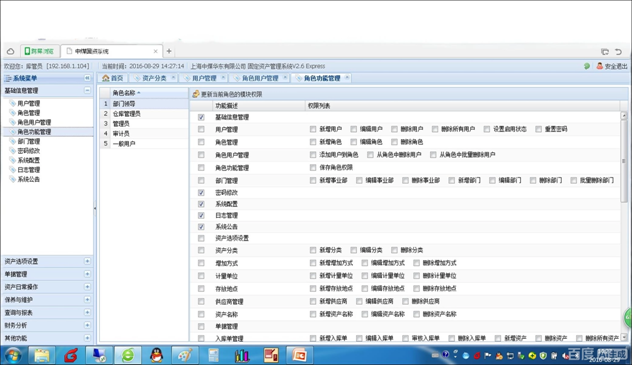
Task: Switch to the 资产分类 tab
Action: pyautogui.click(x=154, y=78)
